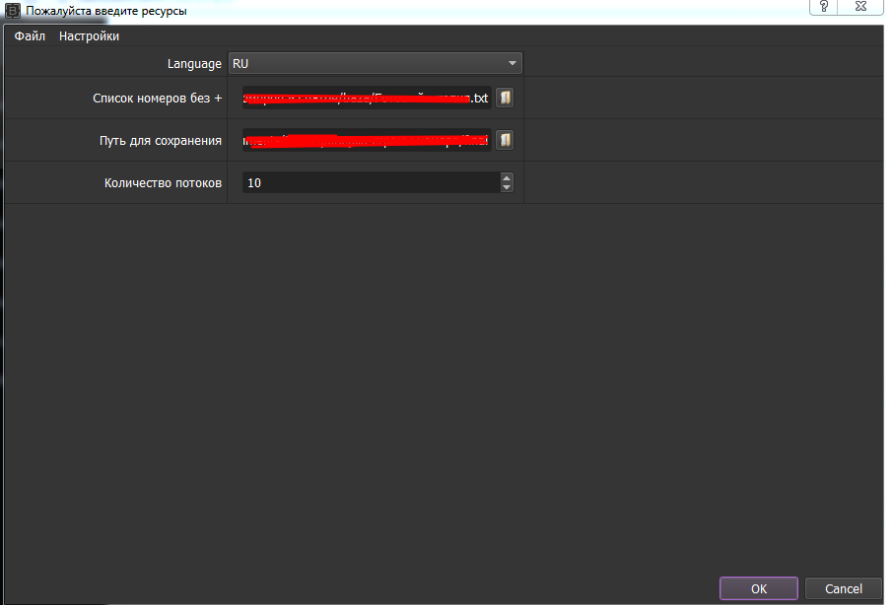Close the resources dialog with X
This screenshot has width=886, height=605.
[x=860, y=7]
